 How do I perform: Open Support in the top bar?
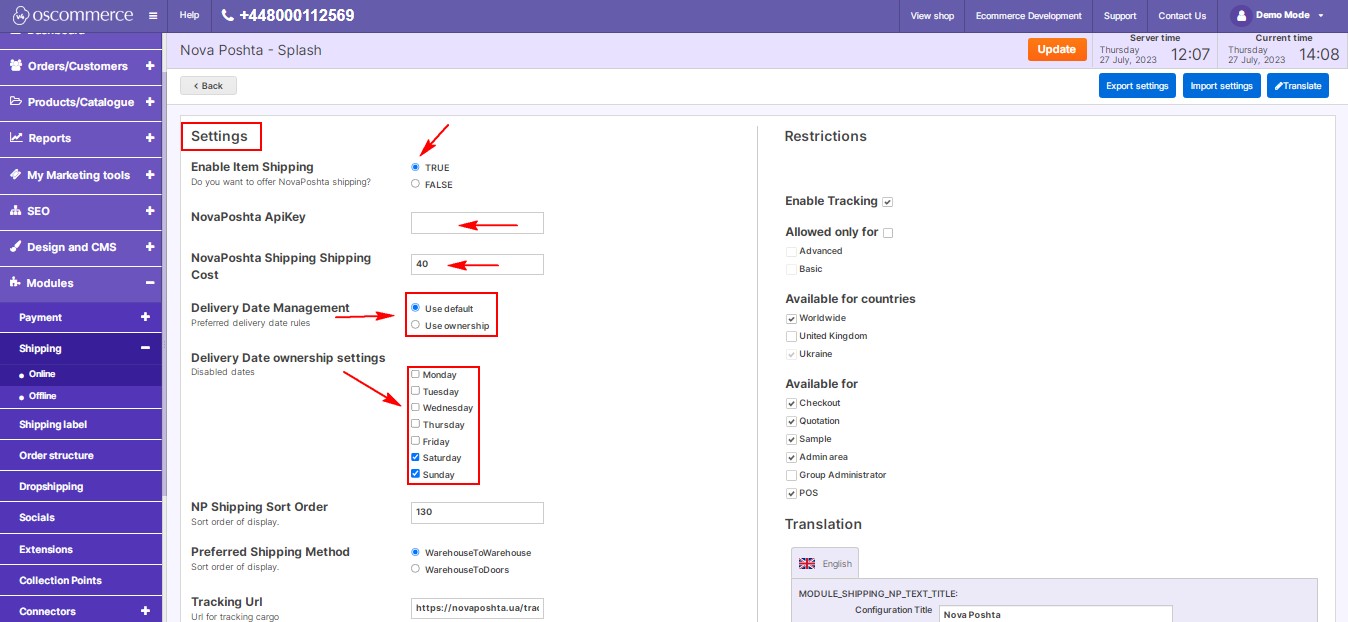click(x=1120, y=16)
